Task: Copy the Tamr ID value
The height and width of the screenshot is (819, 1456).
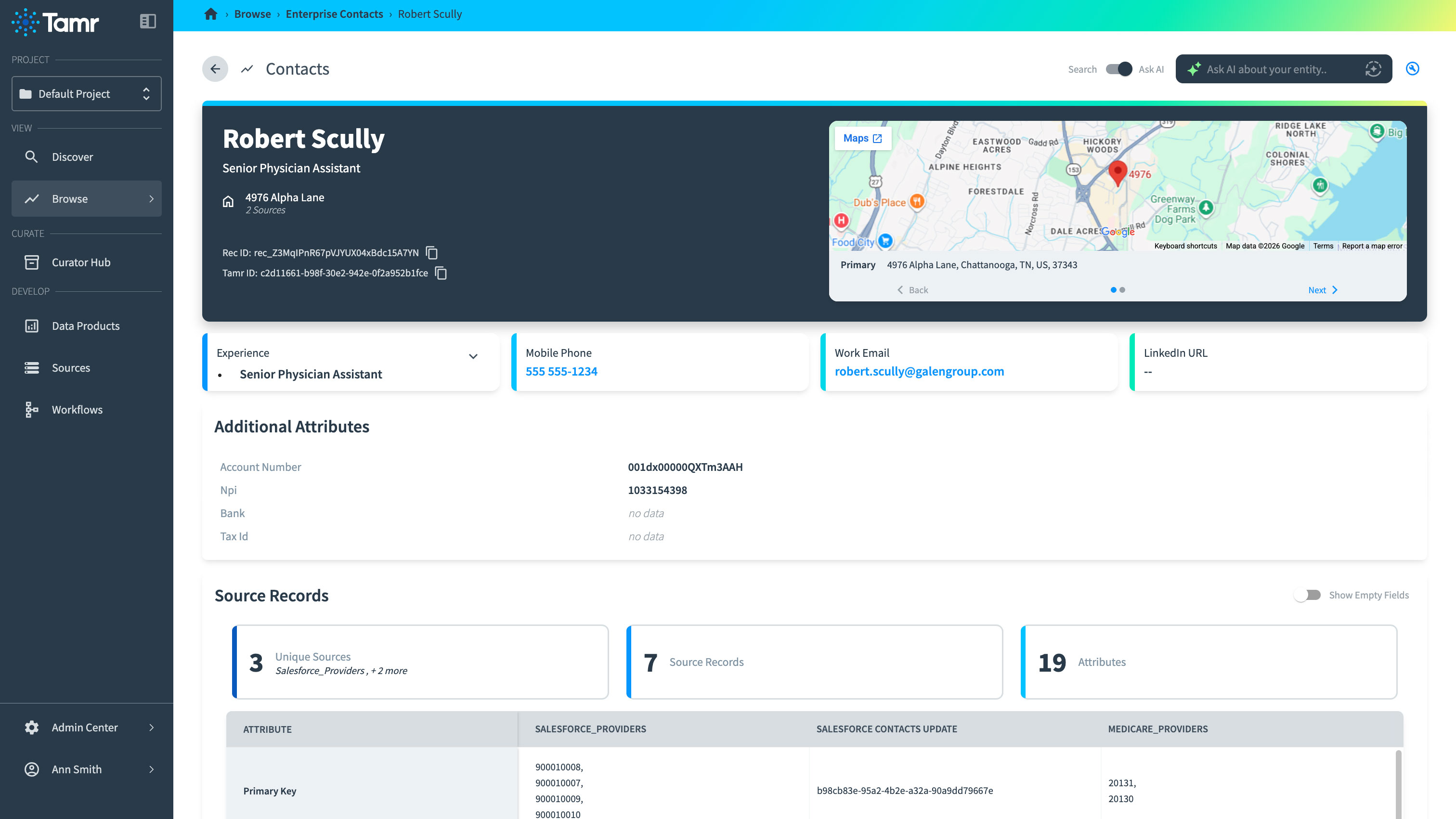Action: [441, 273]
